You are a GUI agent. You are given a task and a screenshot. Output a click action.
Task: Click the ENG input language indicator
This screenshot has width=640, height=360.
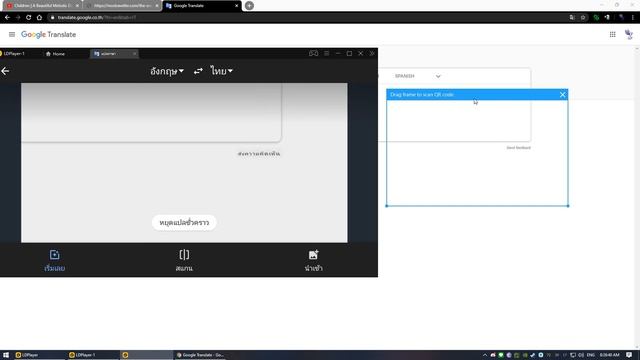(591, 355)
